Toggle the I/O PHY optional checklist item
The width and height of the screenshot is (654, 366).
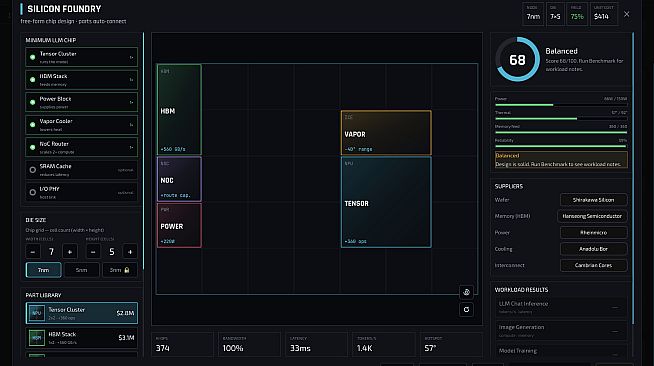click(x=81, y=192)
